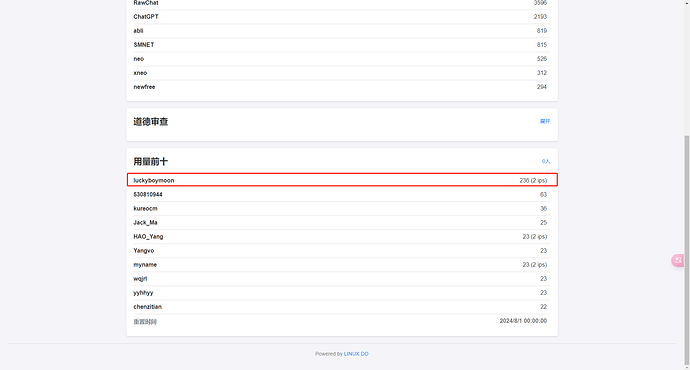Click the 0人 link beside 用量前十
This screenshot has height=370, width=690.
(546, 161)
